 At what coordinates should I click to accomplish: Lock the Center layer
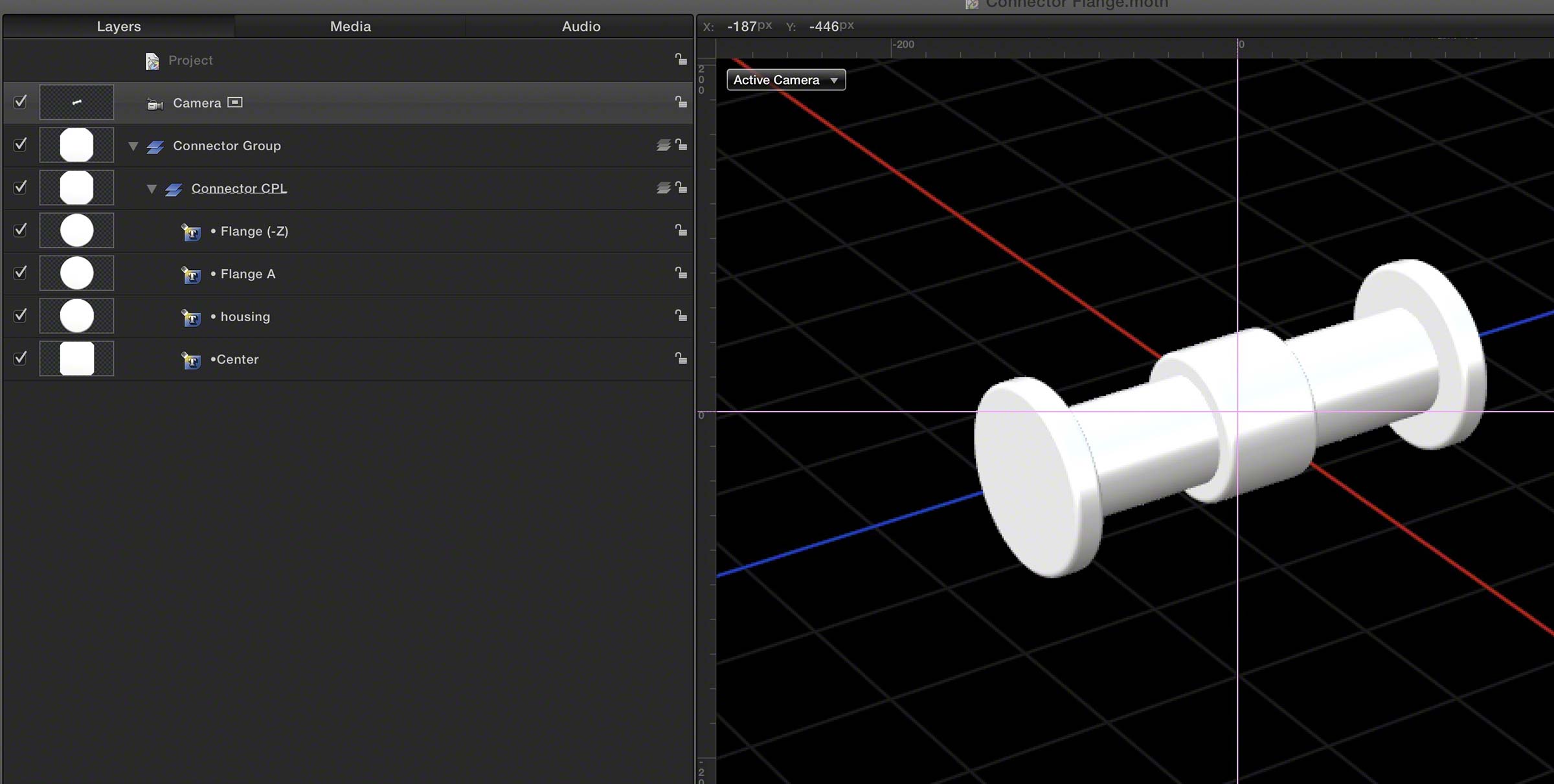pos(681,358)
